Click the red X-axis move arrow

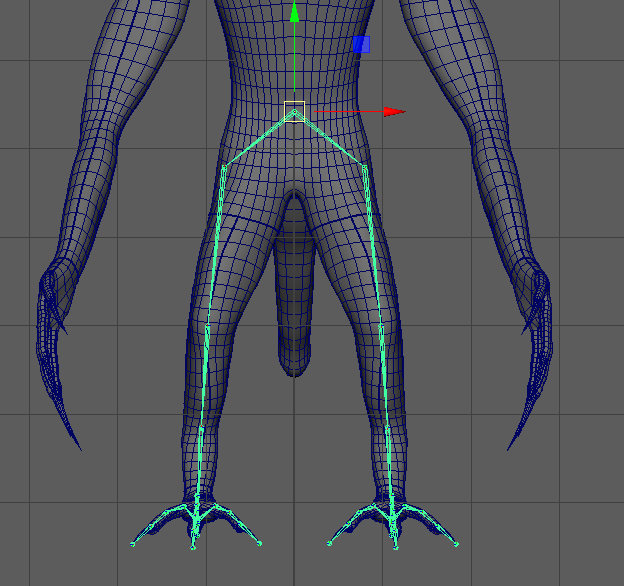pos(393,112)
